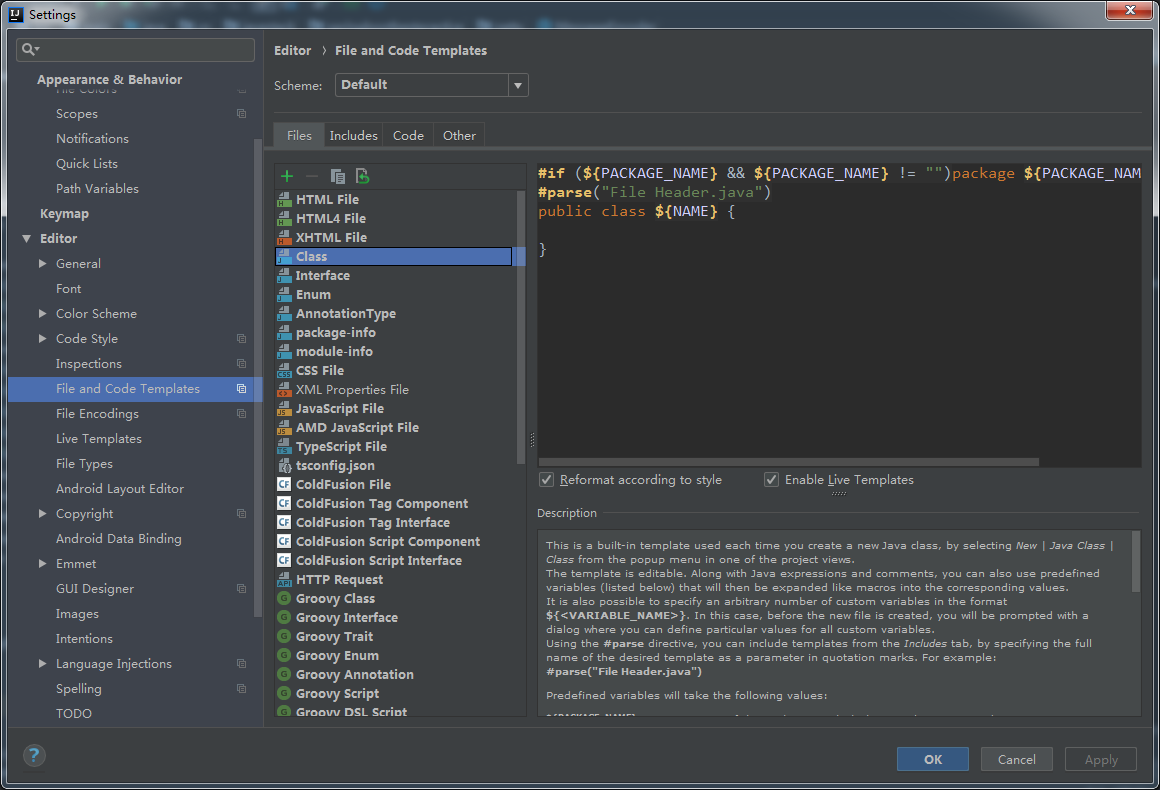The image size is (1160, 790).
Task: Click the Groovy Class file icon
Action: 284,599
